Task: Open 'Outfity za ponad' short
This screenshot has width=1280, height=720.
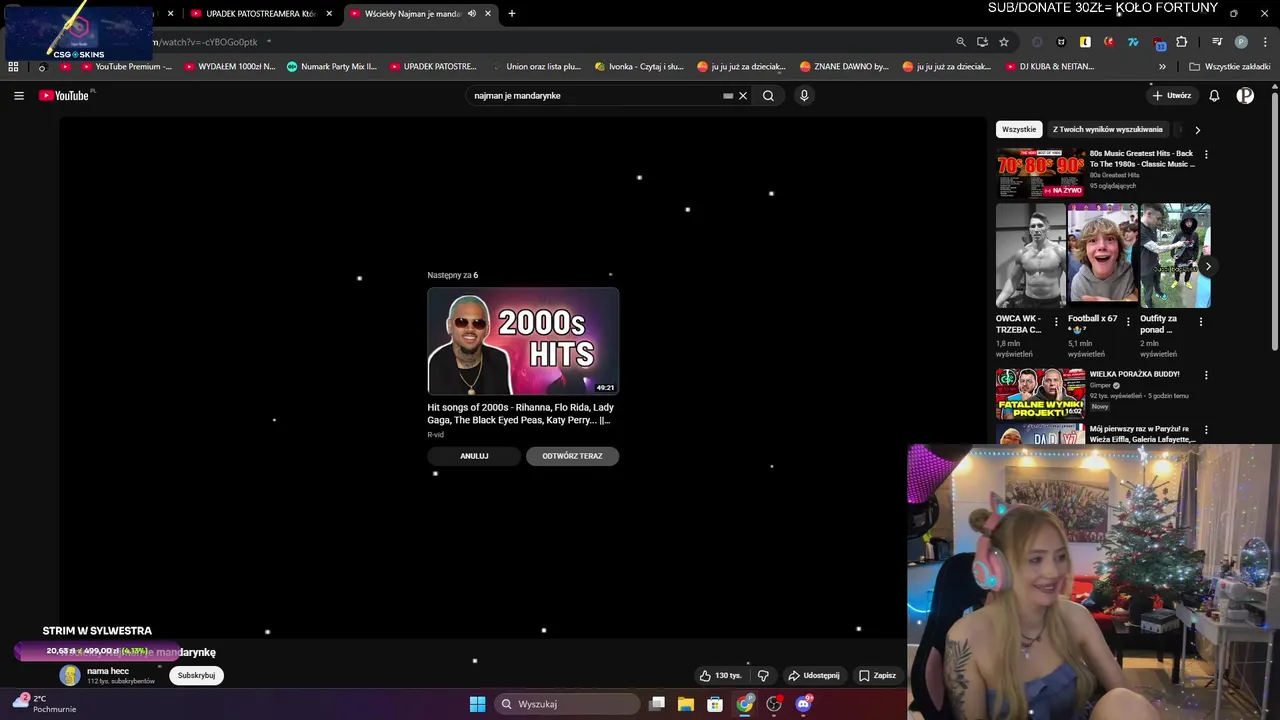Action: (1175, 256)
